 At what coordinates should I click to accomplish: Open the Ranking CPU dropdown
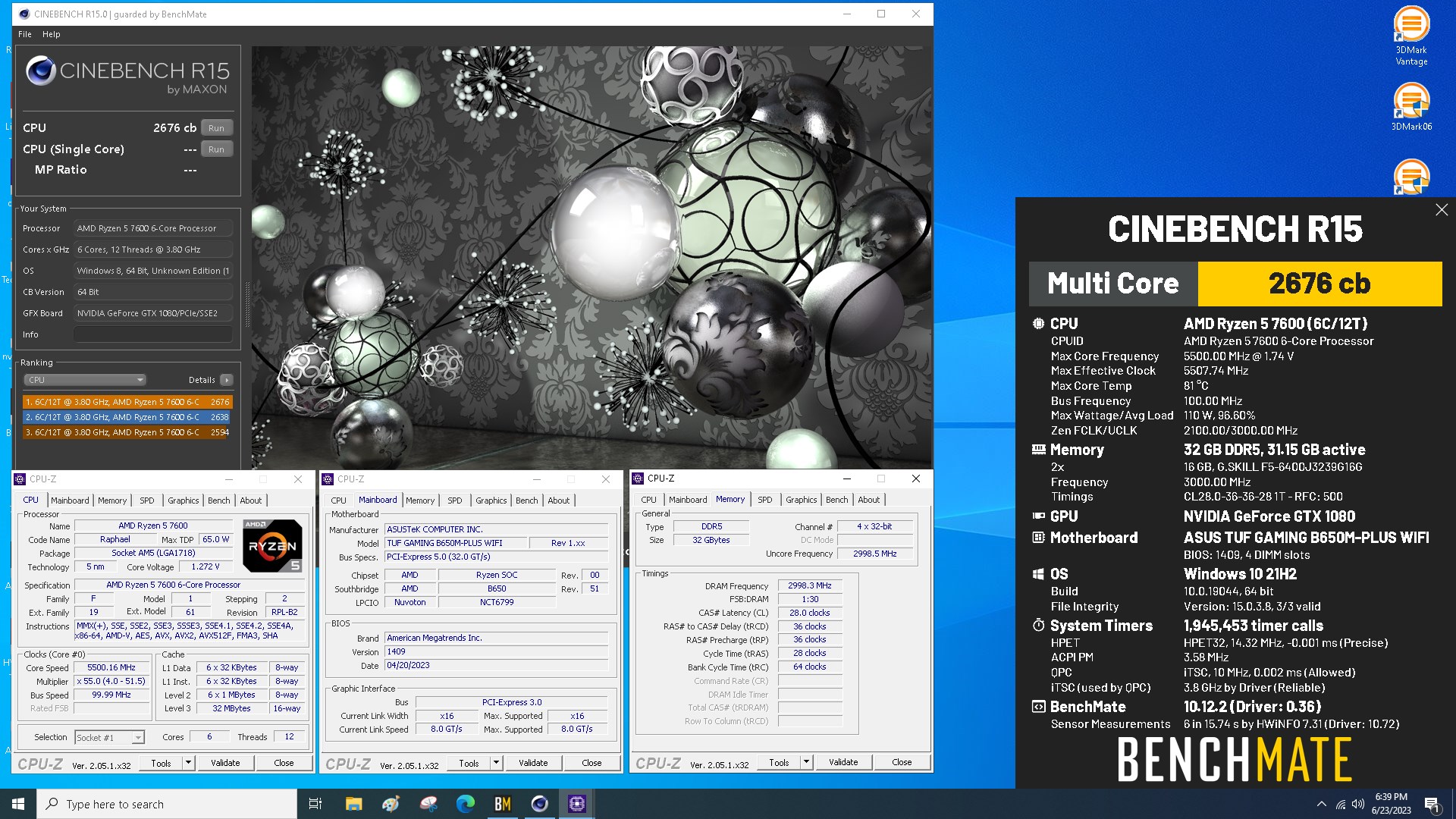(84, 380)
